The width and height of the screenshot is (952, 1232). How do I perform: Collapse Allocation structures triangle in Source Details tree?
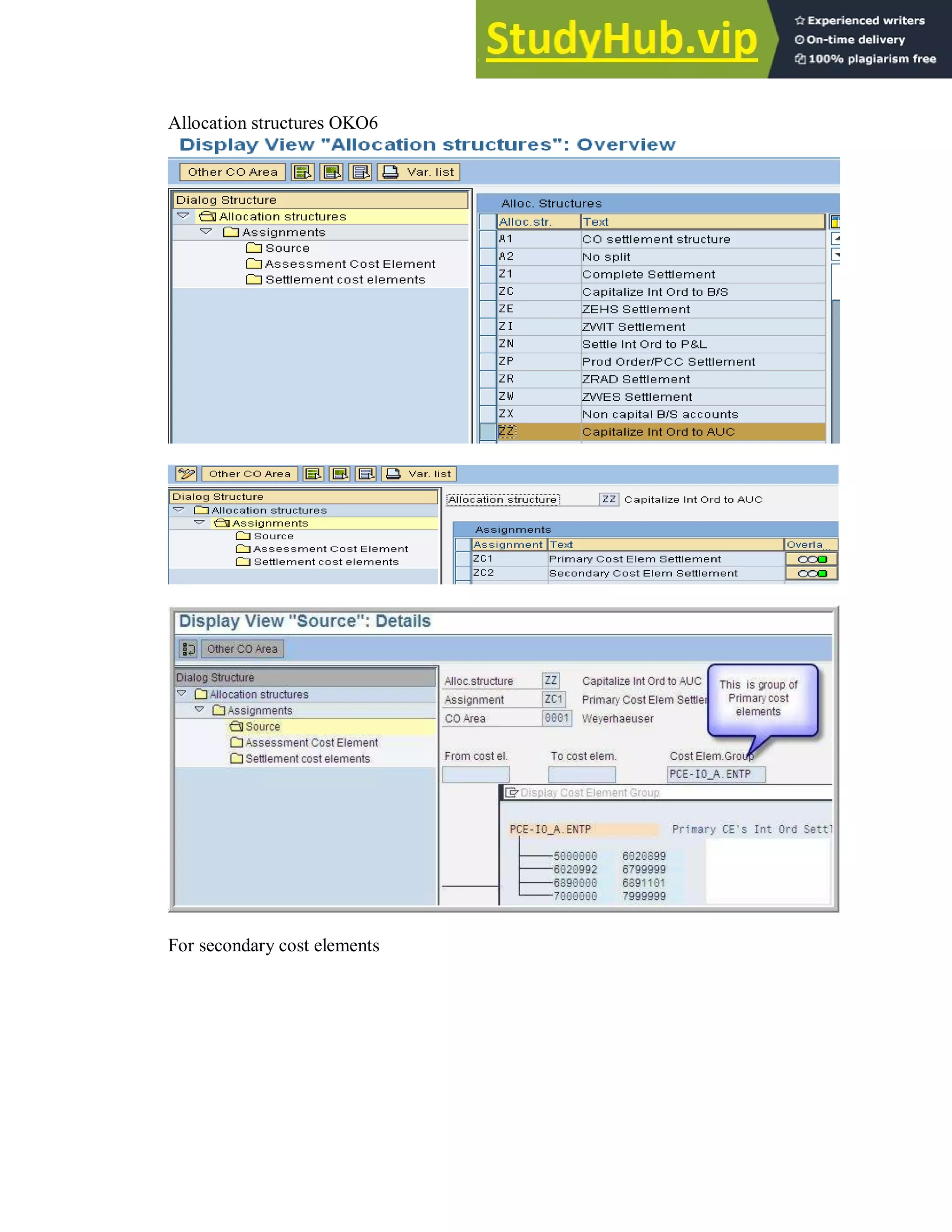(x=182, y=693)
